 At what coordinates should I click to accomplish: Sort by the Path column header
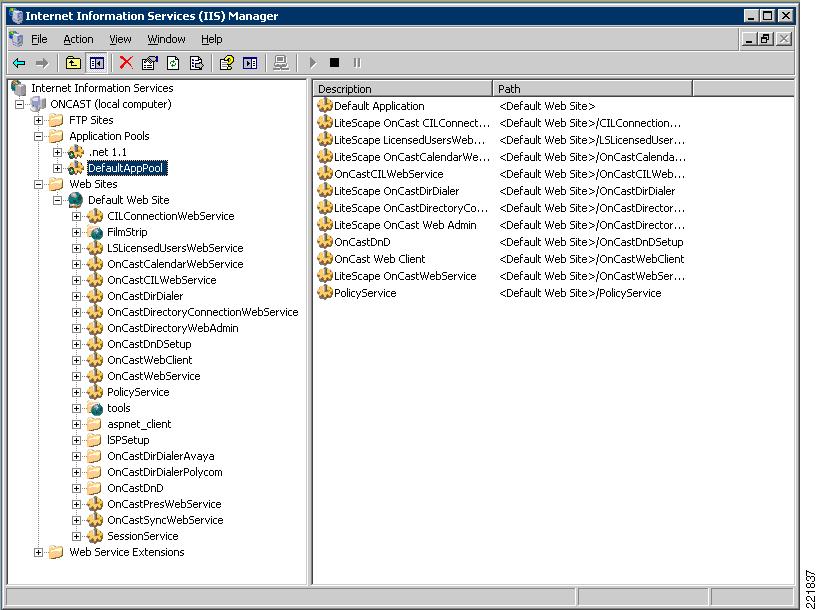(x=592, y=89)
